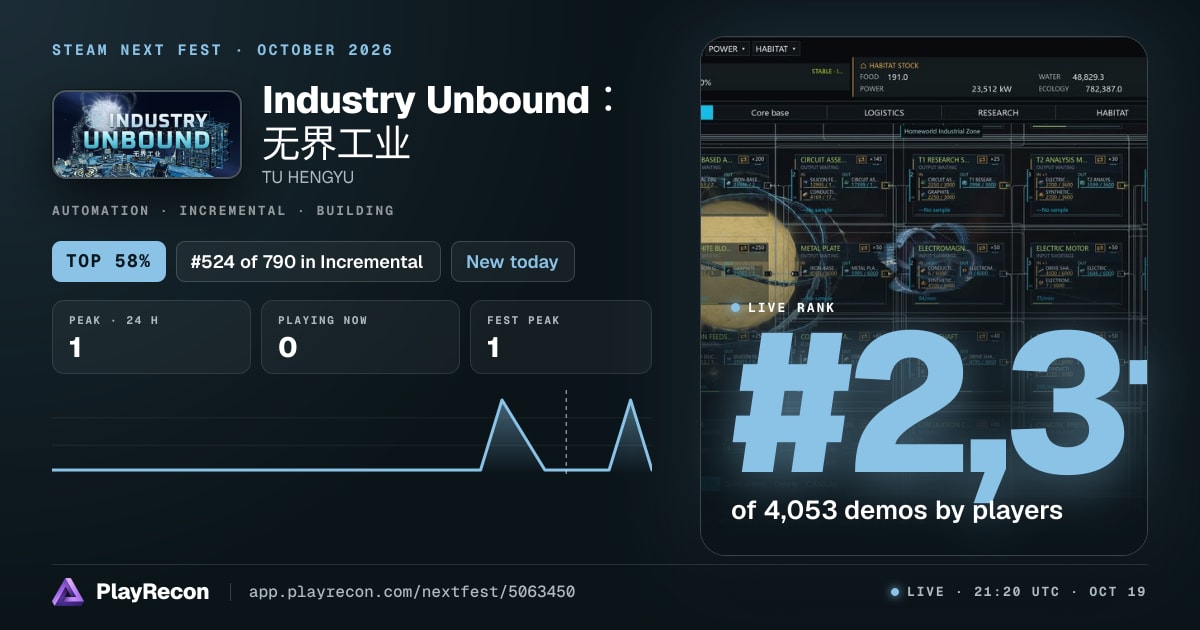Click the swap icon on ELECTRIC MOTOR node
The image size is (1200, 630).
(1100, 248)
